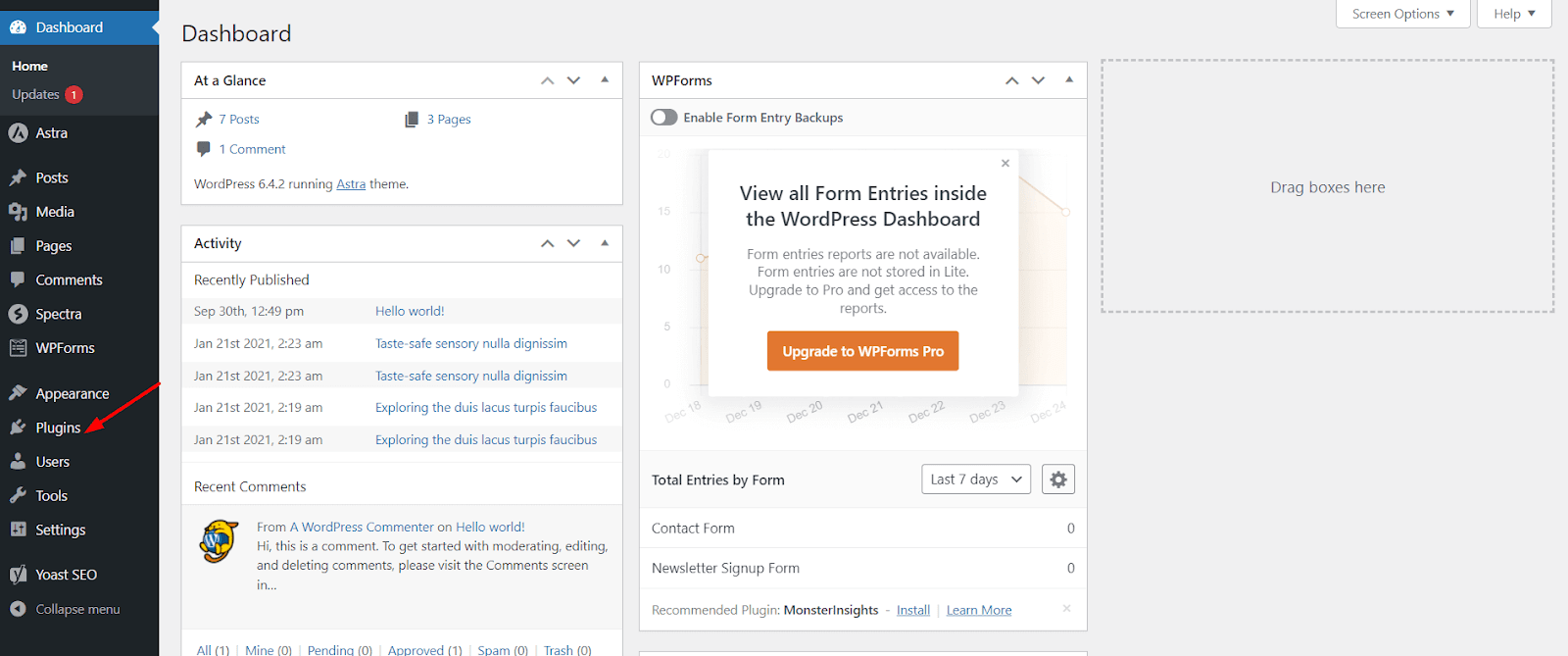Open the Home submenu item
1568x656 pixels.
click(x=29, y=67)
